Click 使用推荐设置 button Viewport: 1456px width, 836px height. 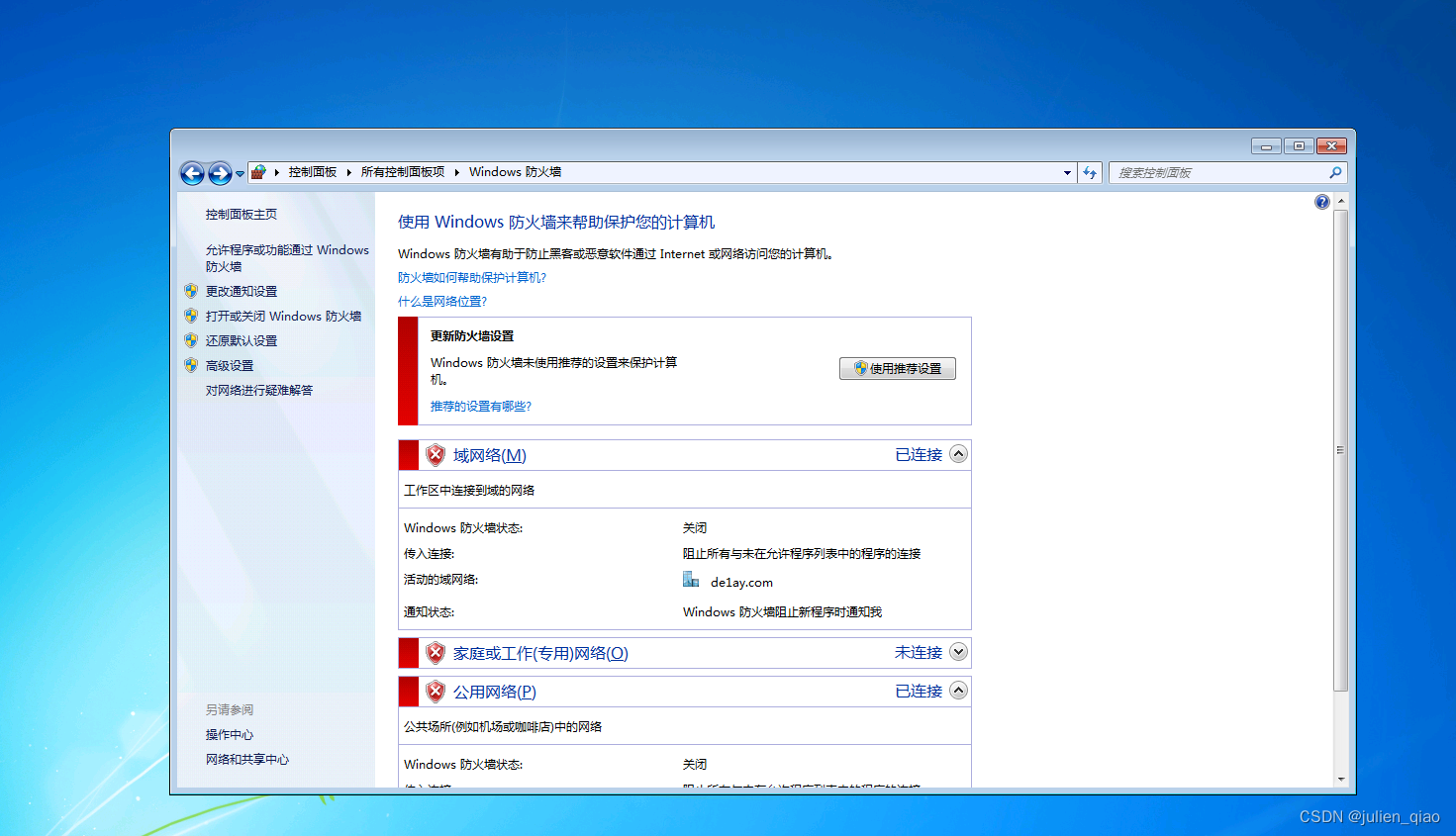tap(898, 369)
